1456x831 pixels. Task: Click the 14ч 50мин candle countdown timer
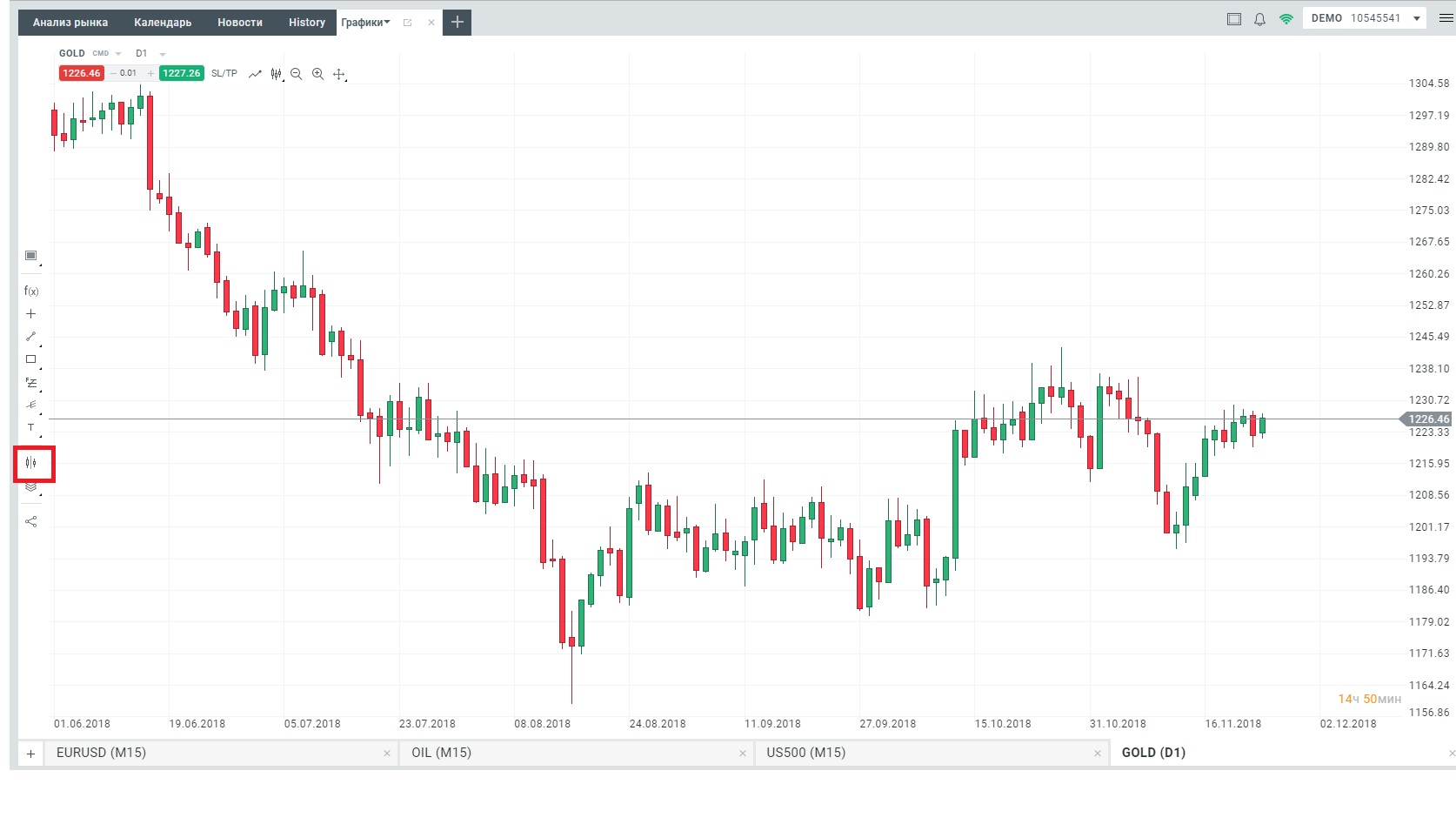coord(1369,699)
